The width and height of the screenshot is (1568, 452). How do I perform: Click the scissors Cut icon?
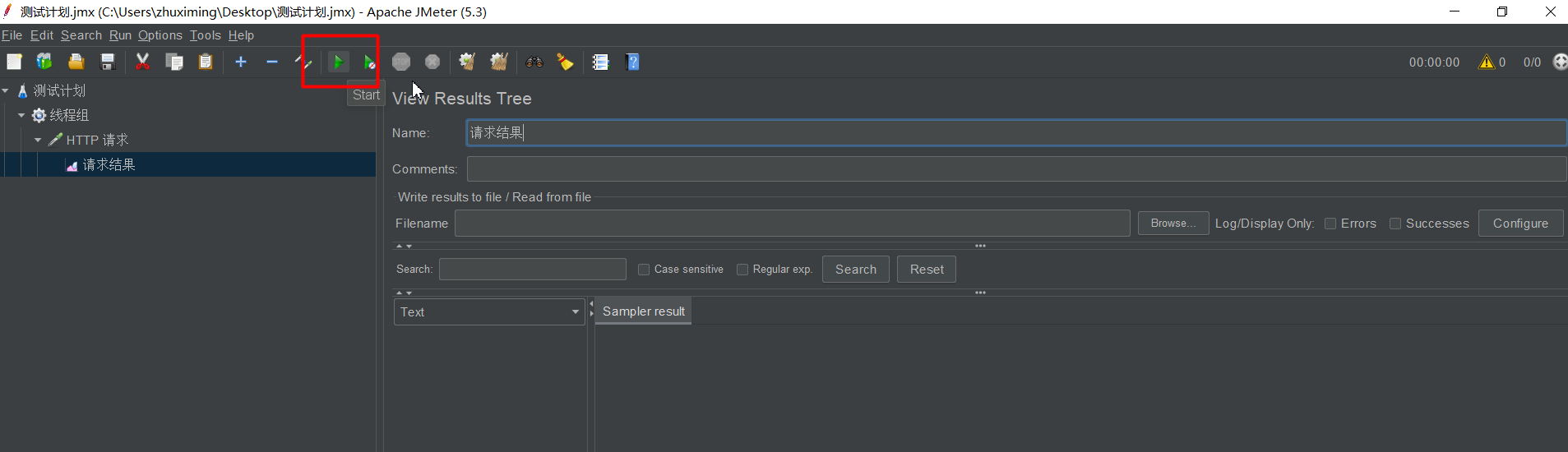point(142,62)
